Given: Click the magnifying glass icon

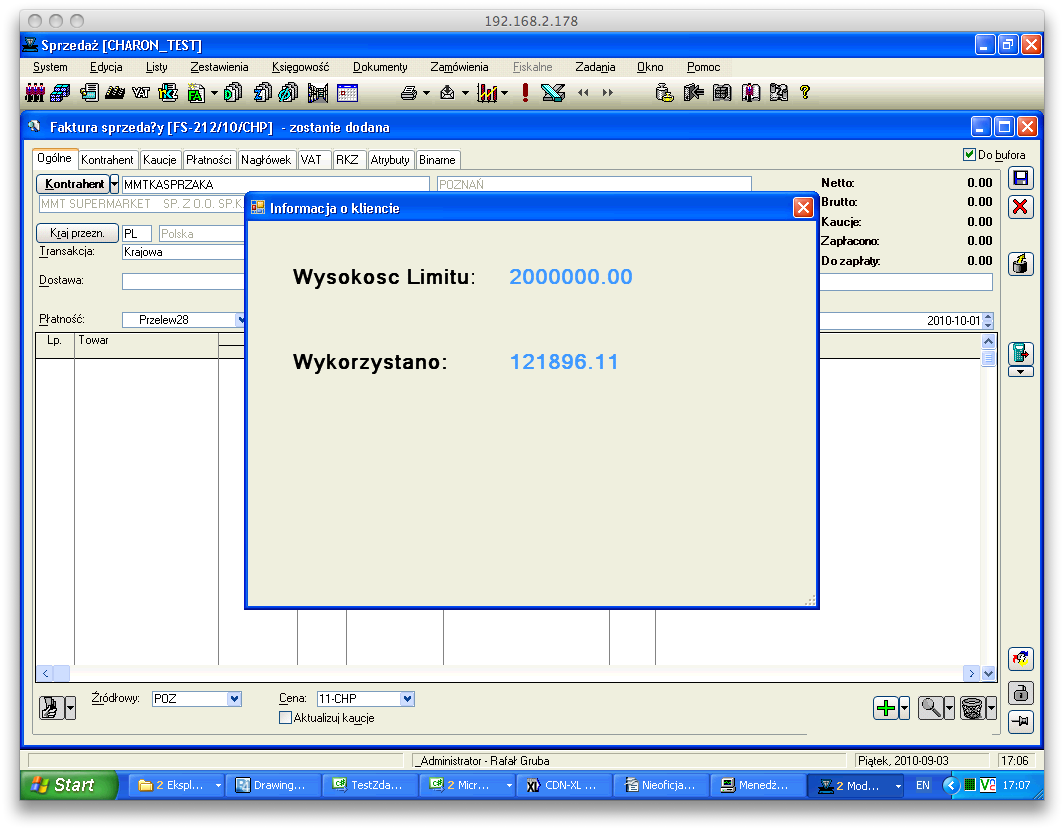Looking at the screenshot, I should (930, 708).
